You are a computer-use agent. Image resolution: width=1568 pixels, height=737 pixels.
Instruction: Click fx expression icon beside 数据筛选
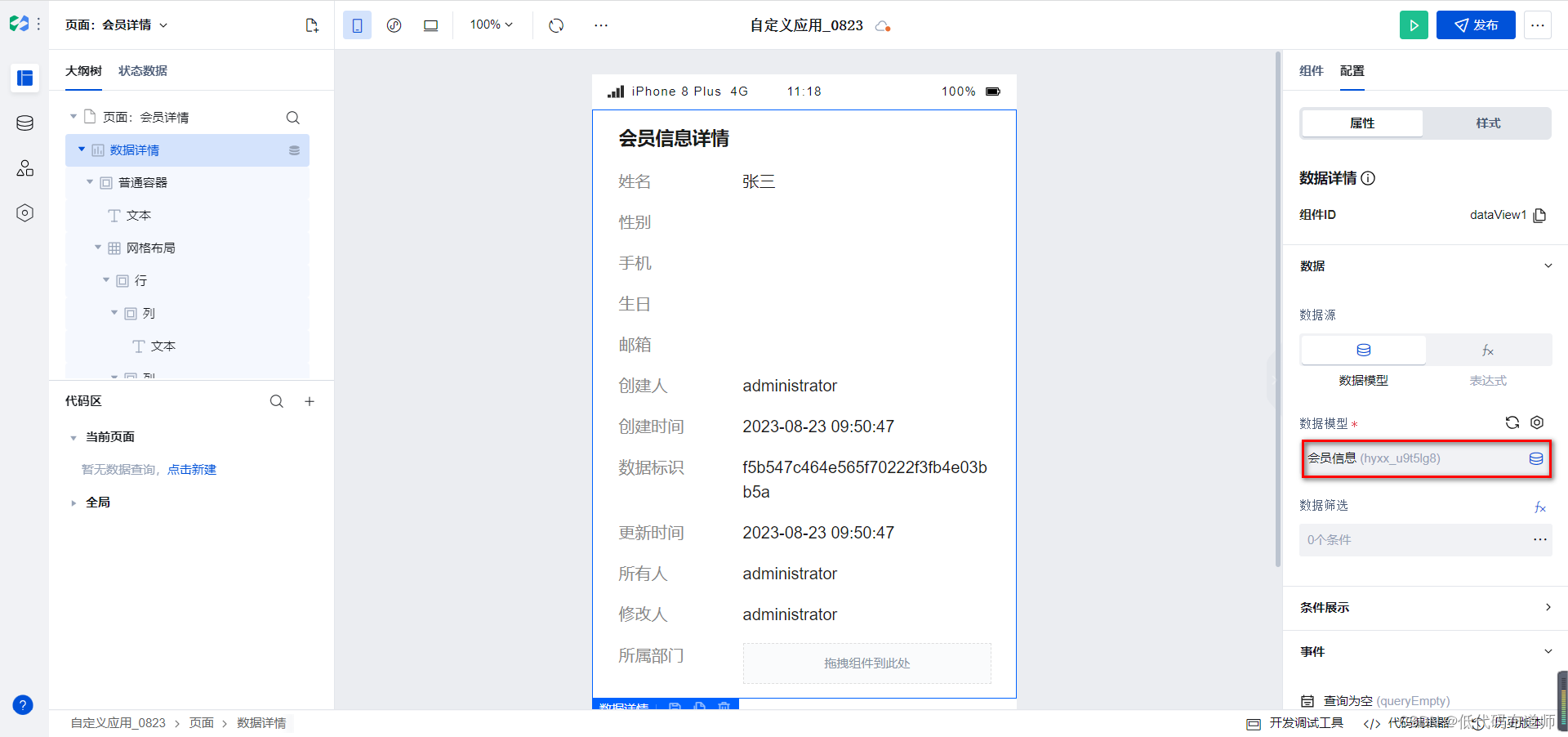(x=1540, y=507)
